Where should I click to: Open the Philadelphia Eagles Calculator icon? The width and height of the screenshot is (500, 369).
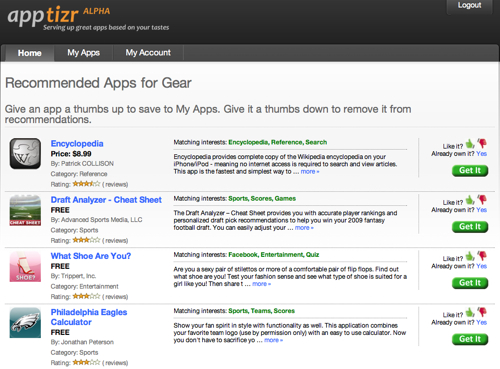pos(25,323)
